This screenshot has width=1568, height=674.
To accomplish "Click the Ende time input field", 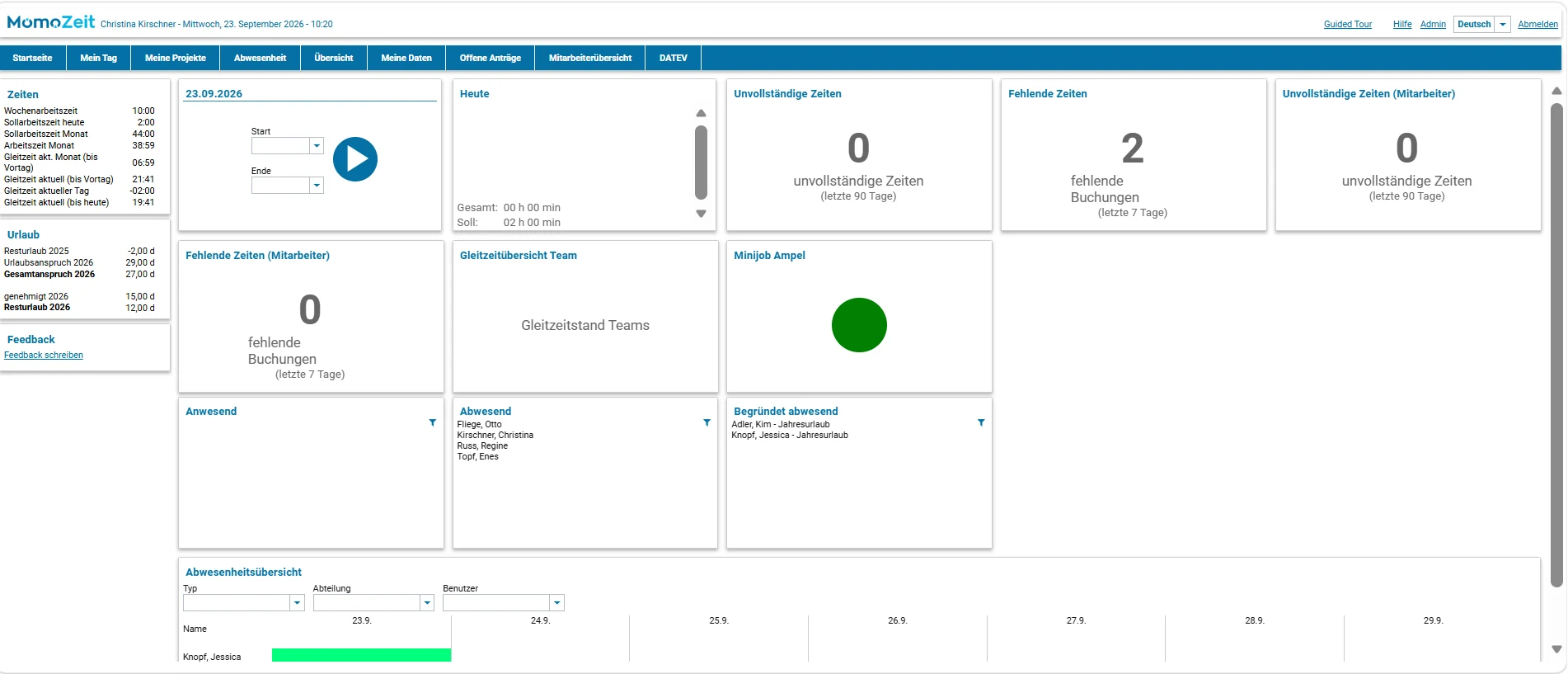I will tap(280, 186).
